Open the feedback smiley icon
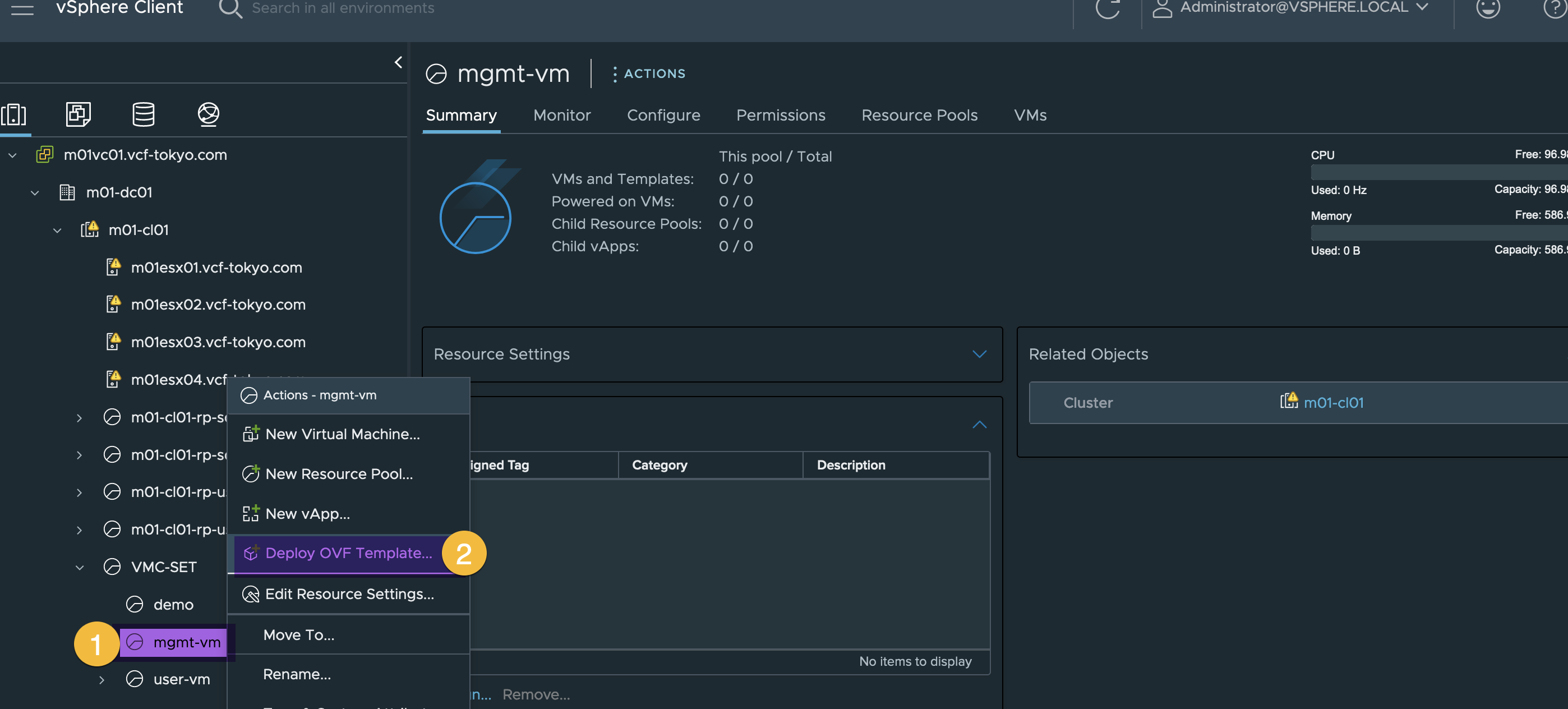This screenshot has height=709, width=1568. point(1488,8)
